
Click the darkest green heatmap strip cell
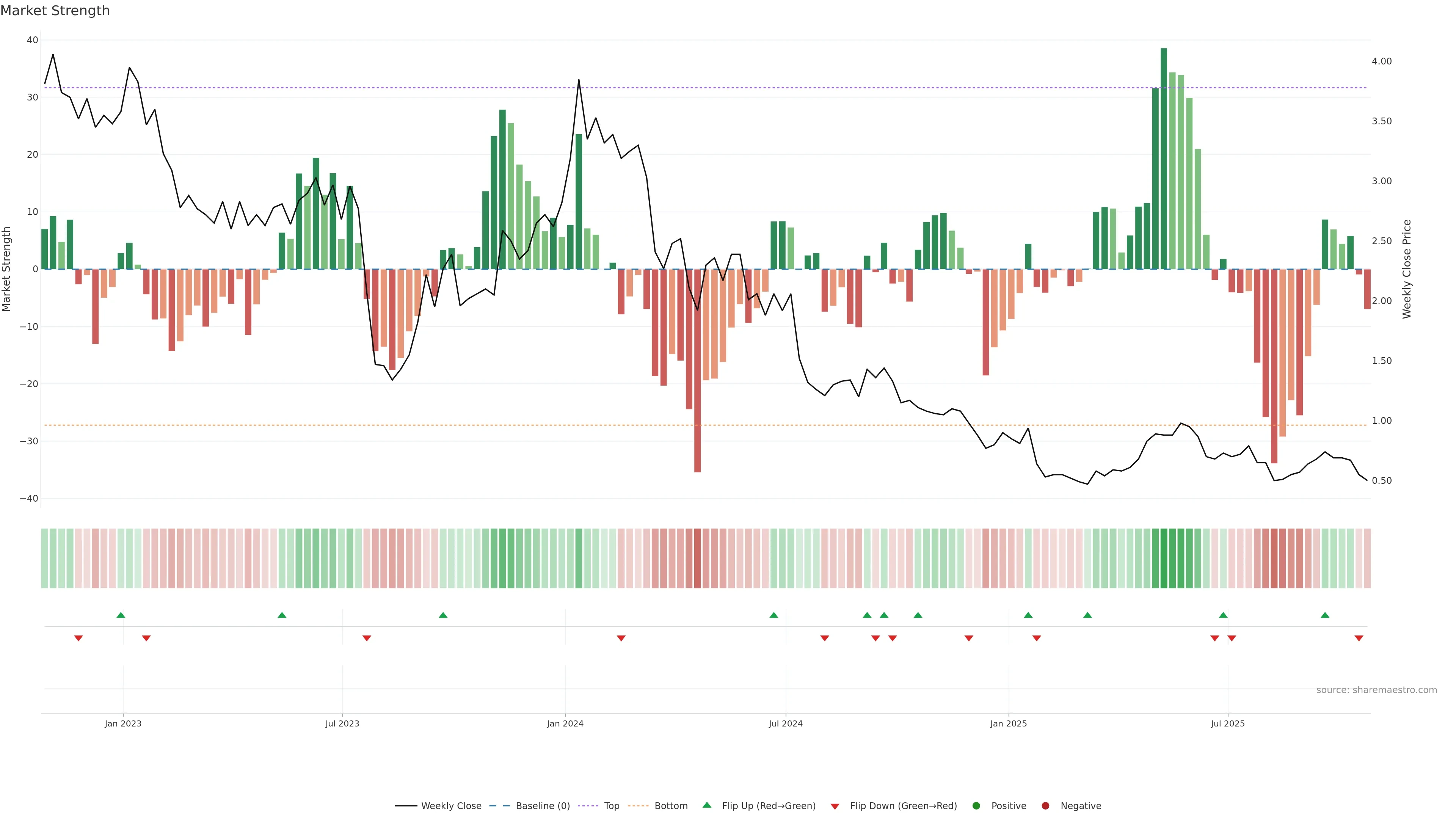[x=1164, y=559]
